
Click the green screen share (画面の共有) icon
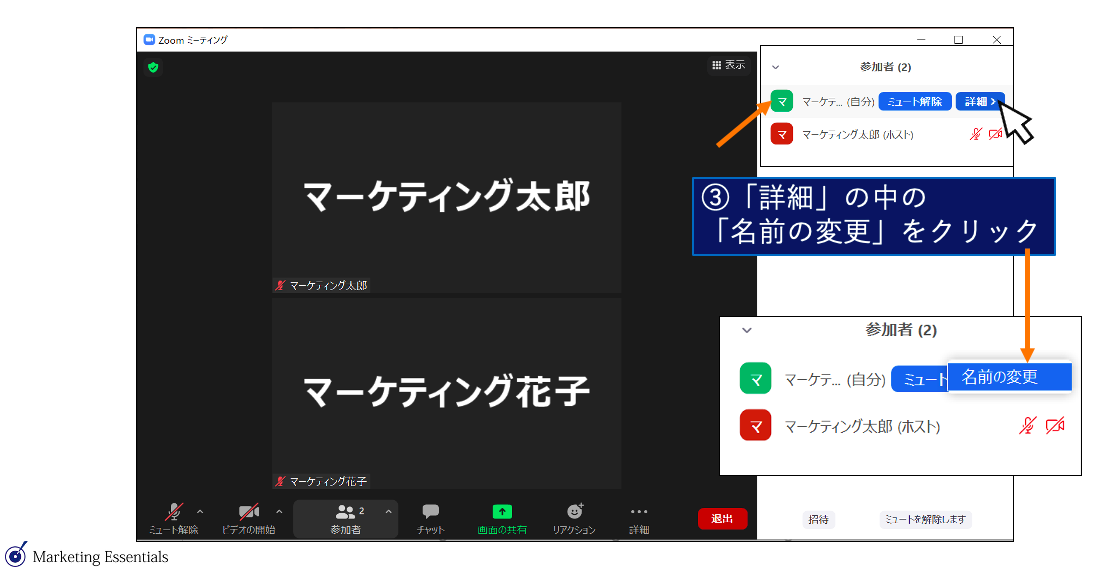coord(502,512)
